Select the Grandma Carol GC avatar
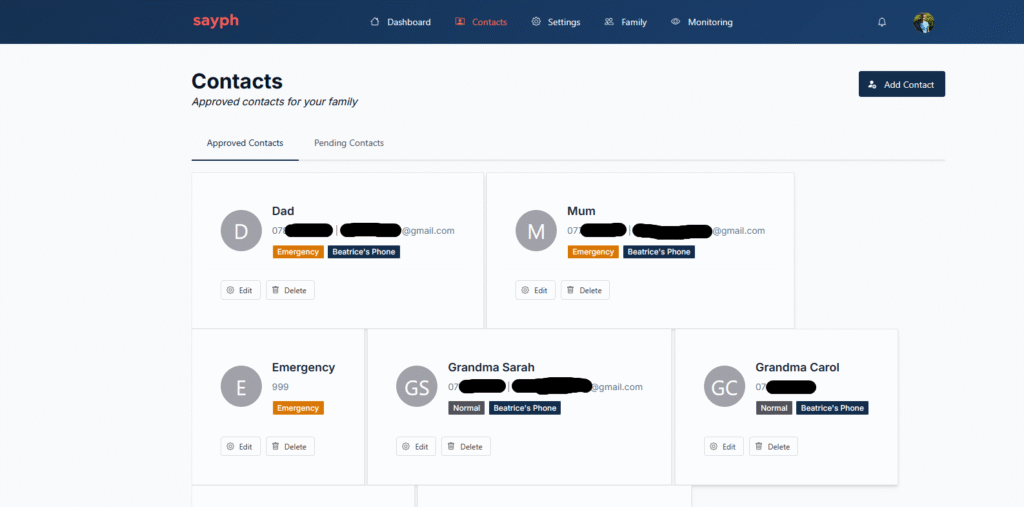The width and height of the screenshot is (1024, 507). coord(724,387)
